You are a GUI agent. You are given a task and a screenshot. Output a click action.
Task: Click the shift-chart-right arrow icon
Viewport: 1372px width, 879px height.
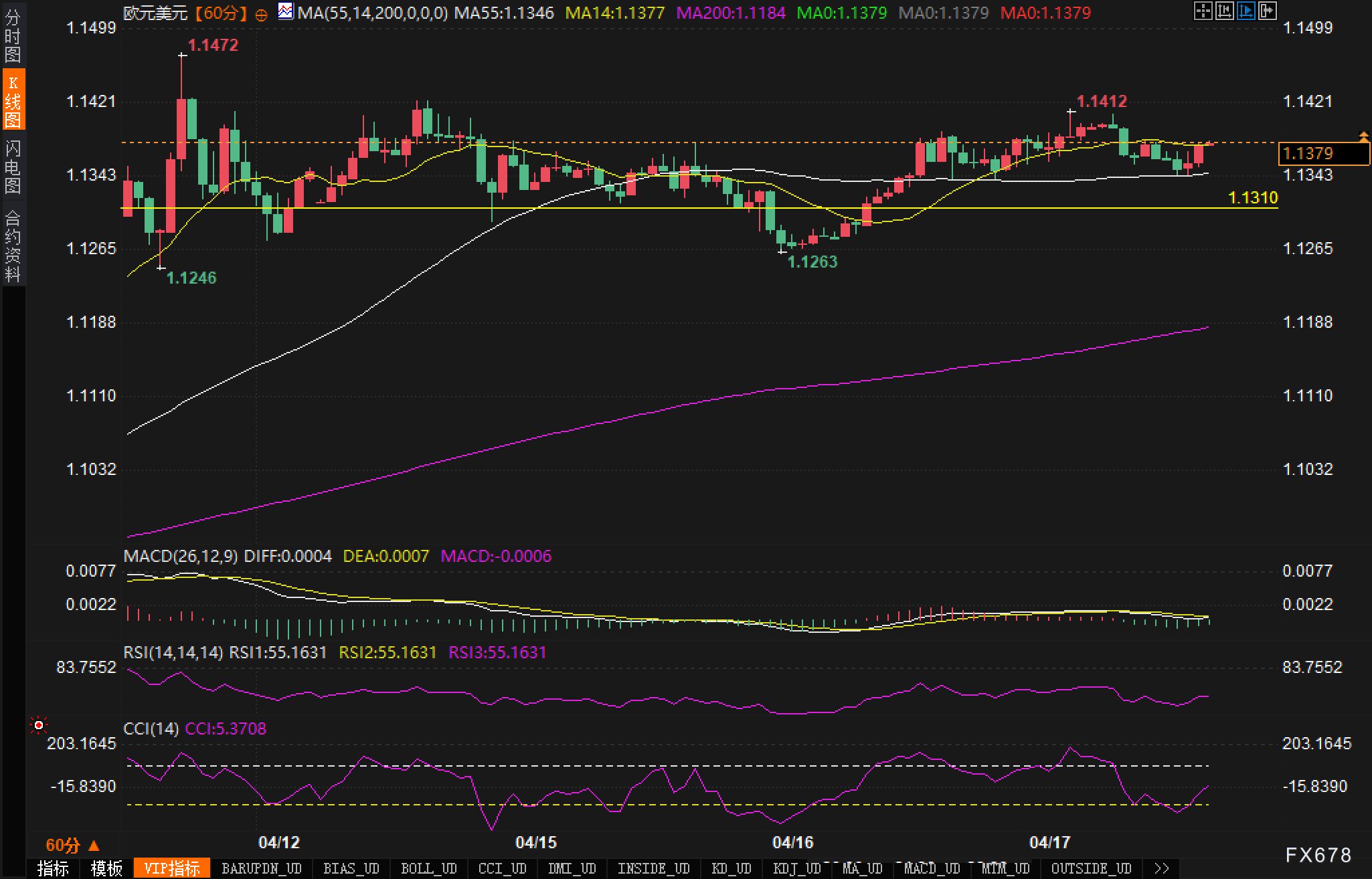point(1267,11)
